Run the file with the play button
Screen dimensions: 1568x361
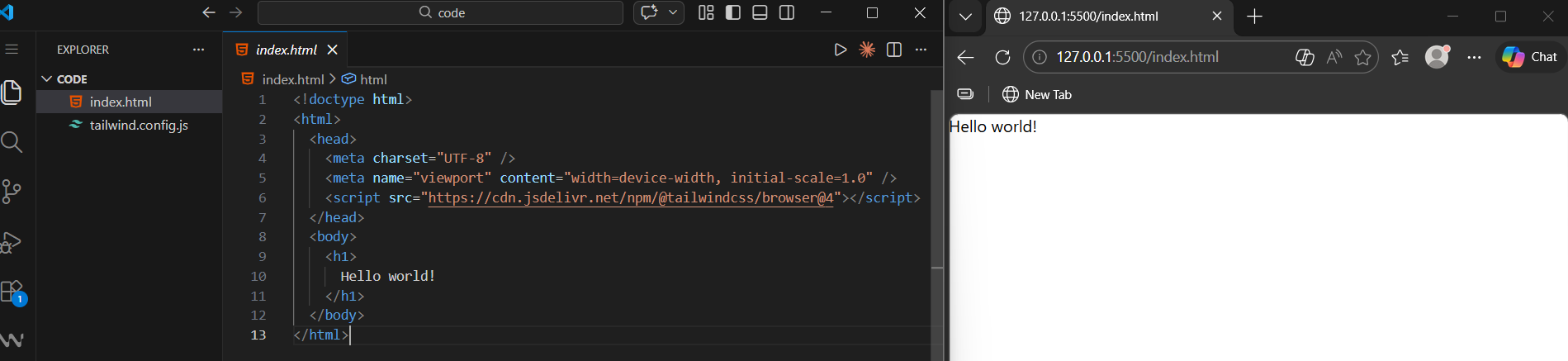841,50
